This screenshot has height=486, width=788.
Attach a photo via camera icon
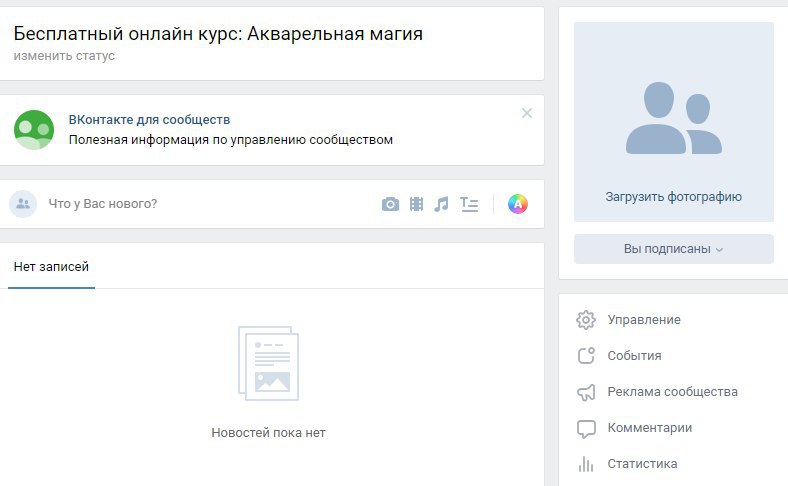[390, 204]
